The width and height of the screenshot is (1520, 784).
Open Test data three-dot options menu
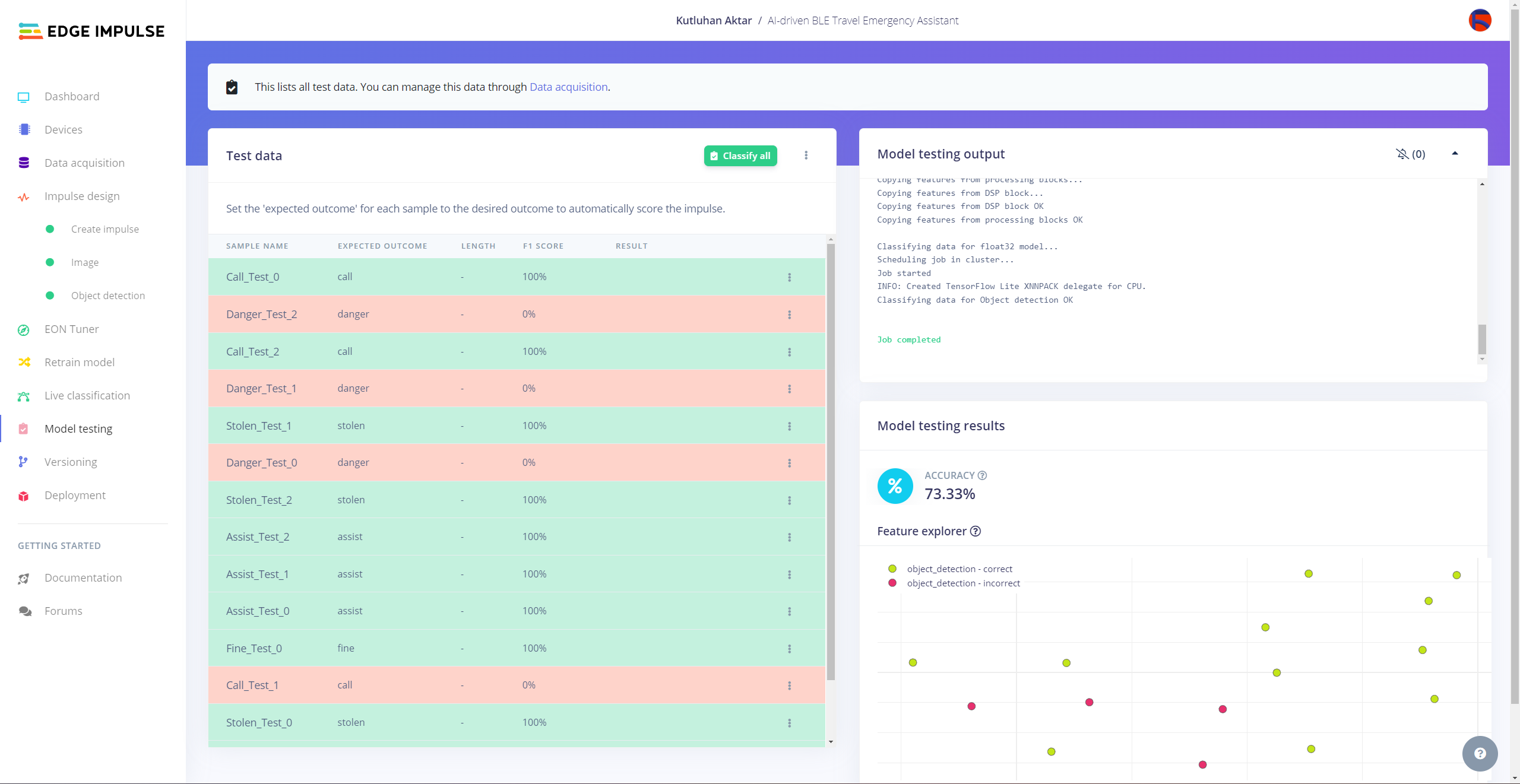806,155
